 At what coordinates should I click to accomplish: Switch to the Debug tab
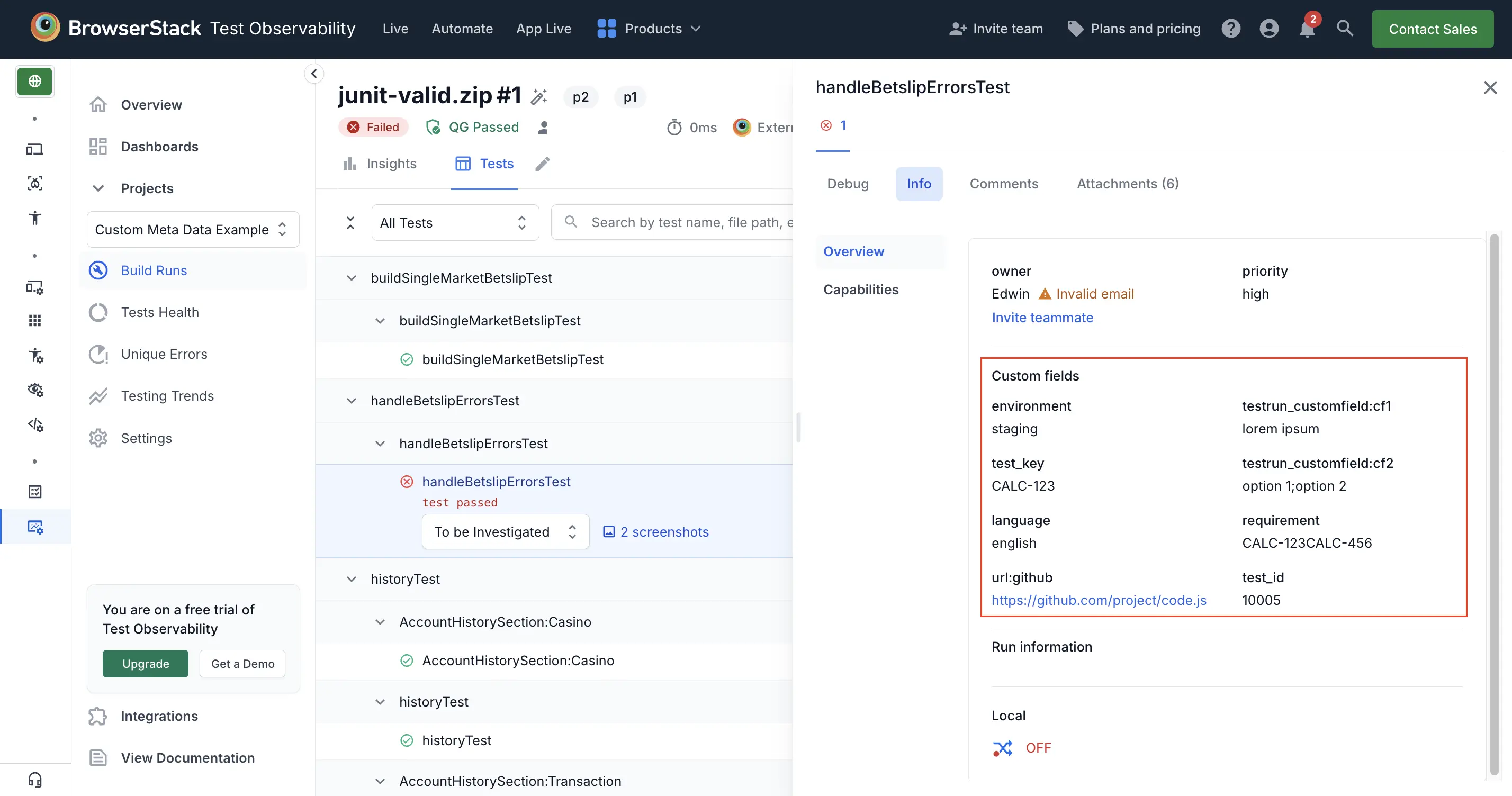point(848,184)
